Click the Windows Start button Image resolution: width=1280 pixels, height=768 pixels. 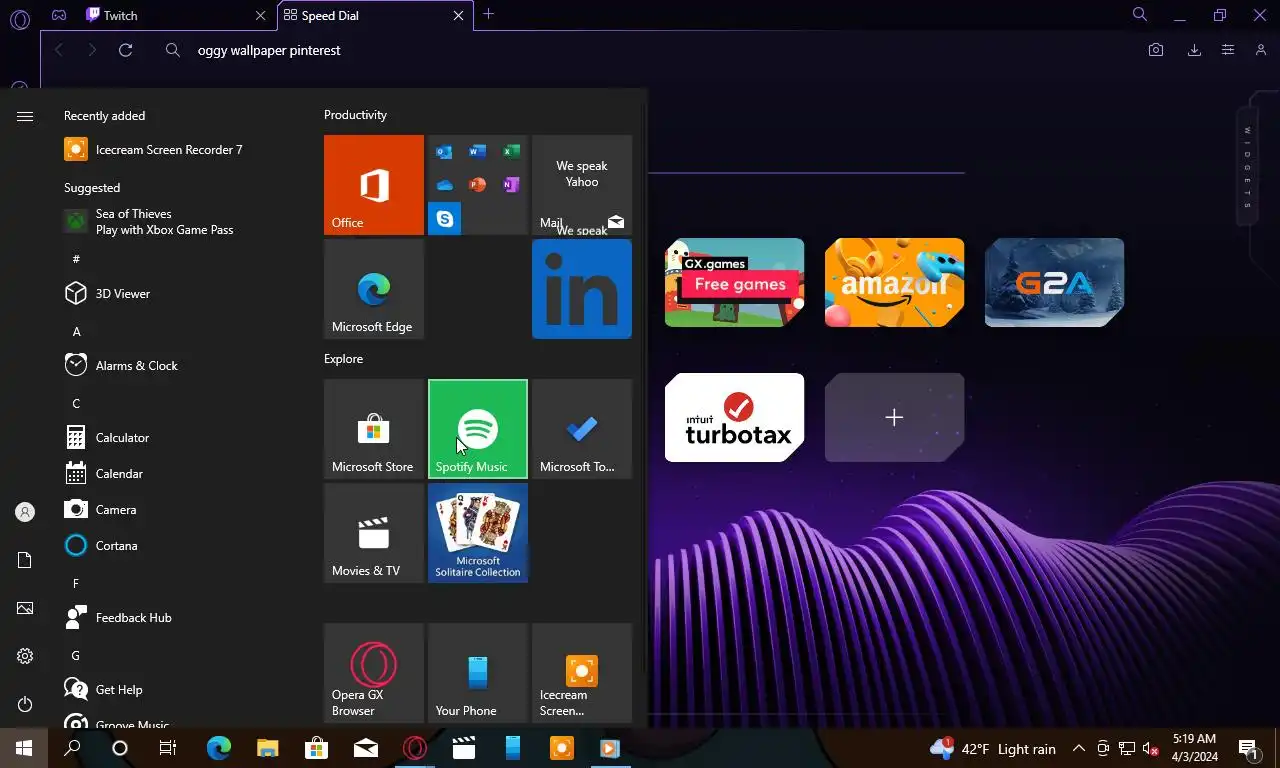(x=24, y=748)
